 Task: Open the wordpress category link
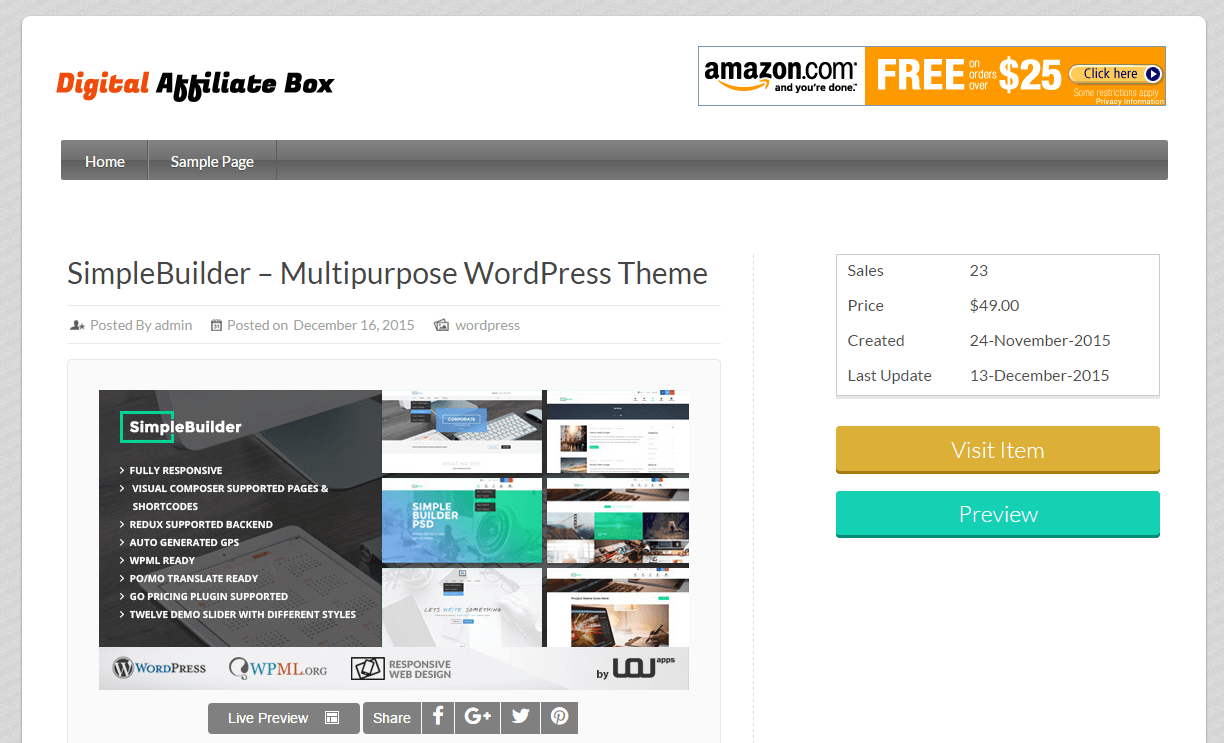[x=488, y=325]
